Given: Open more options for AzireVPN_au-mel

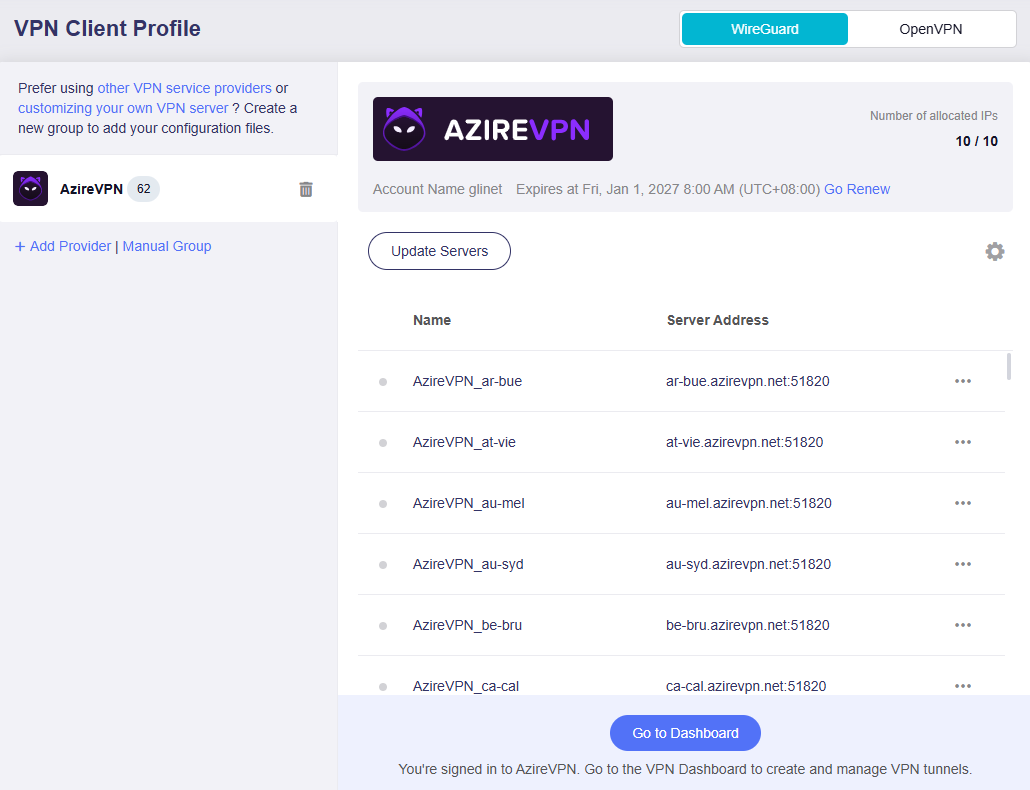Looking at the screenshot, I should 963,503.
